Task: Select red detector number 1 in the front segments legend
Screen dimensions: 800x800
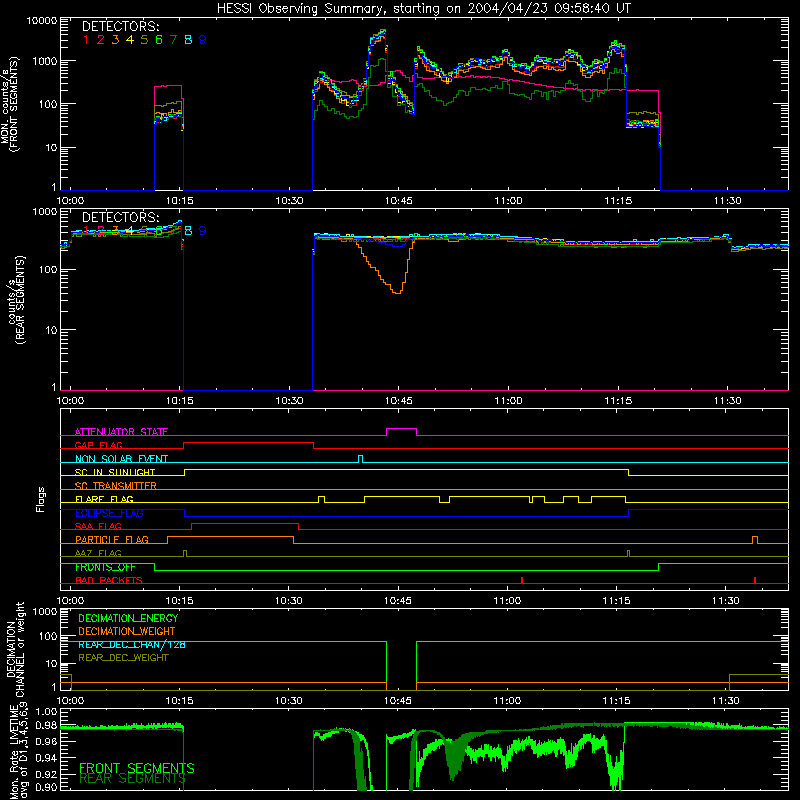Action: [x=86, y=40]
